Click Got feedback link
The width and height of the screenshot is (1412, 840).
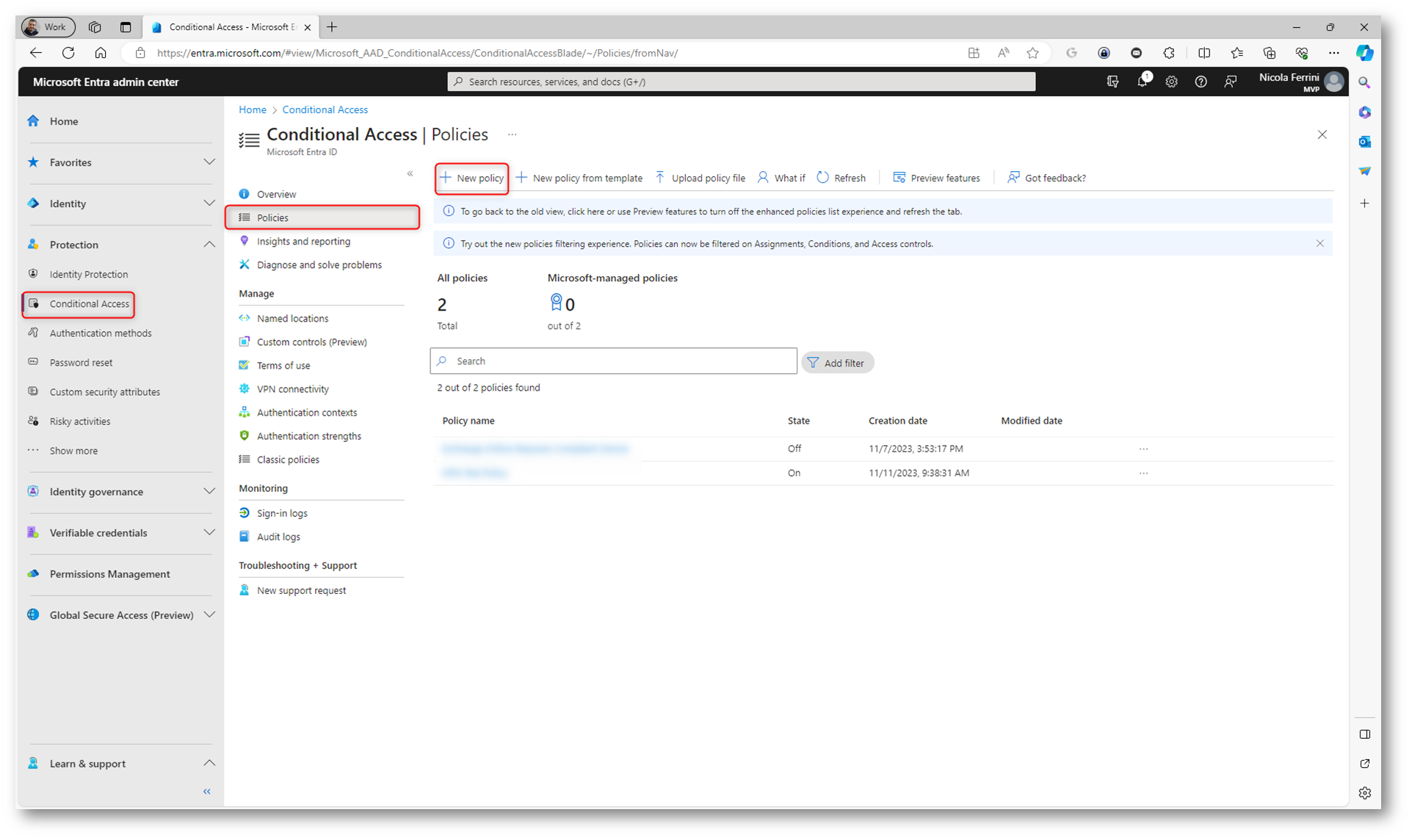point(1046,178)
